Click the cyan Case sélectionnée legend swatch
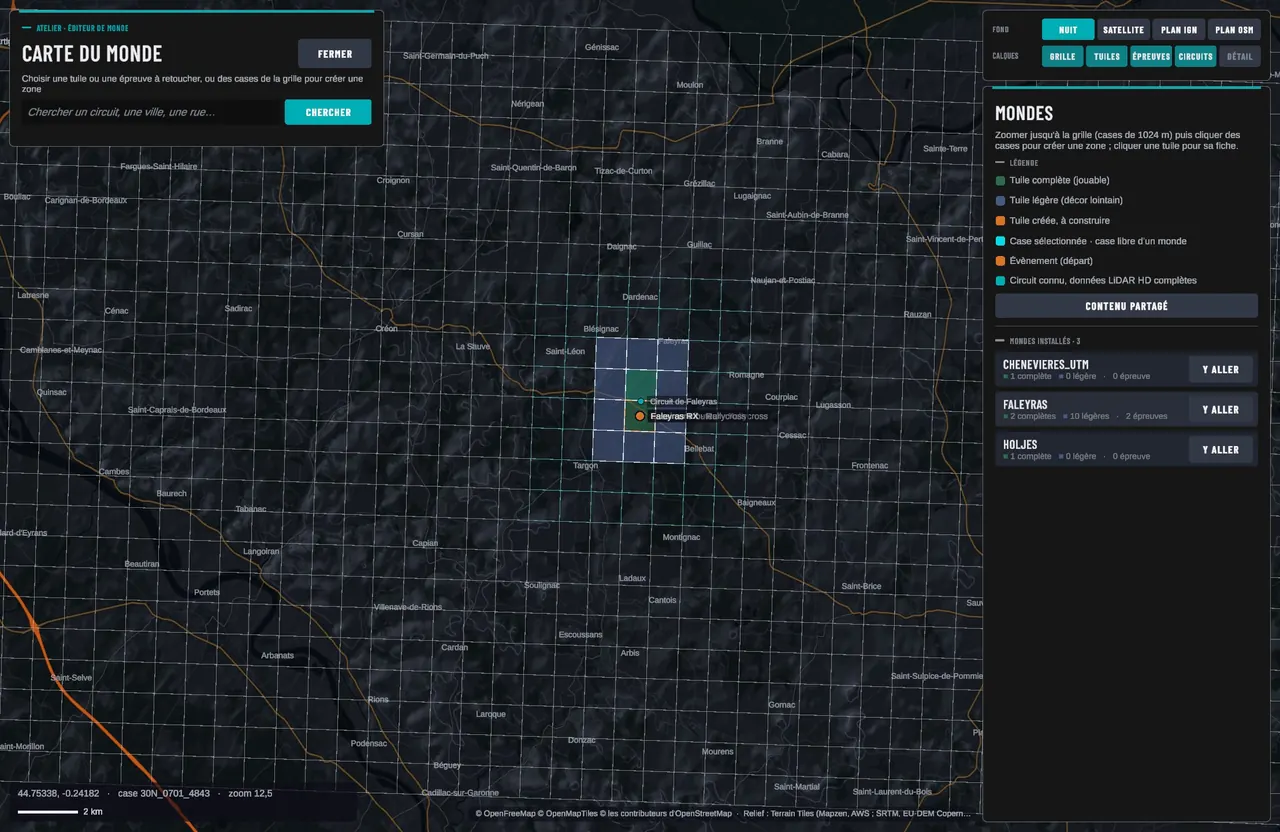The width and height of the screenshot is (1280, 832). (x=1000, y=241)
